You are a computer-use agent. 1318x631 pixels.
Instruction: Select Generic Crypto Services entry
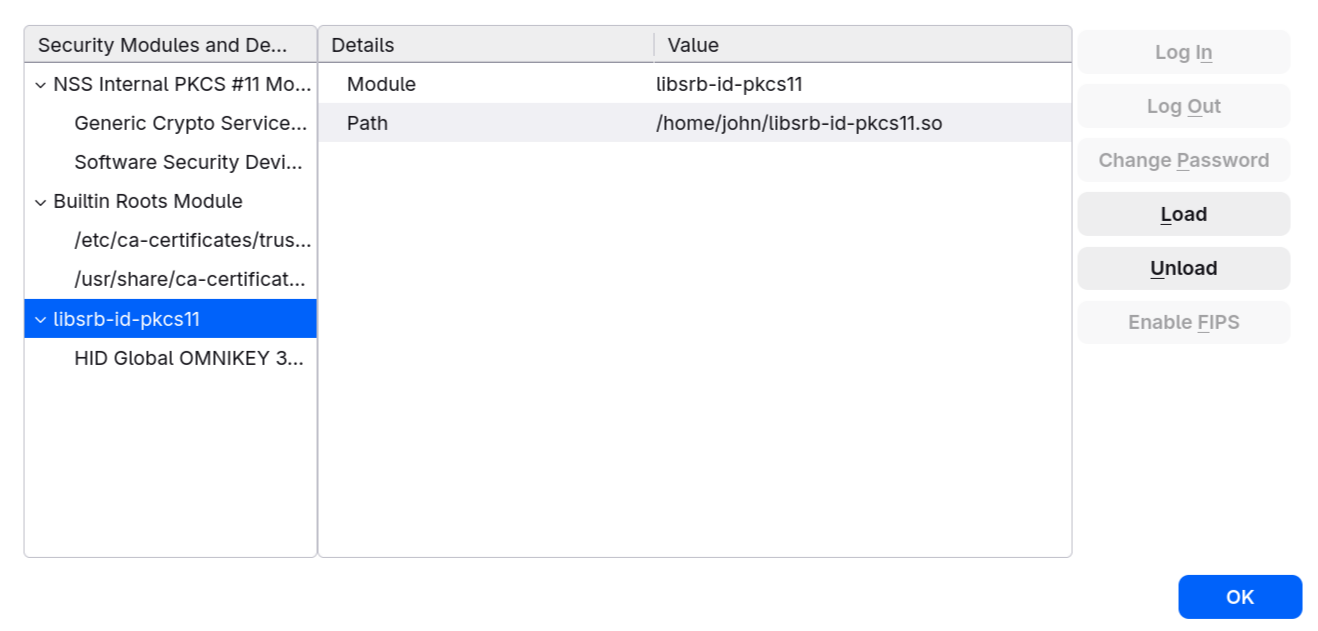click(171, 124)
